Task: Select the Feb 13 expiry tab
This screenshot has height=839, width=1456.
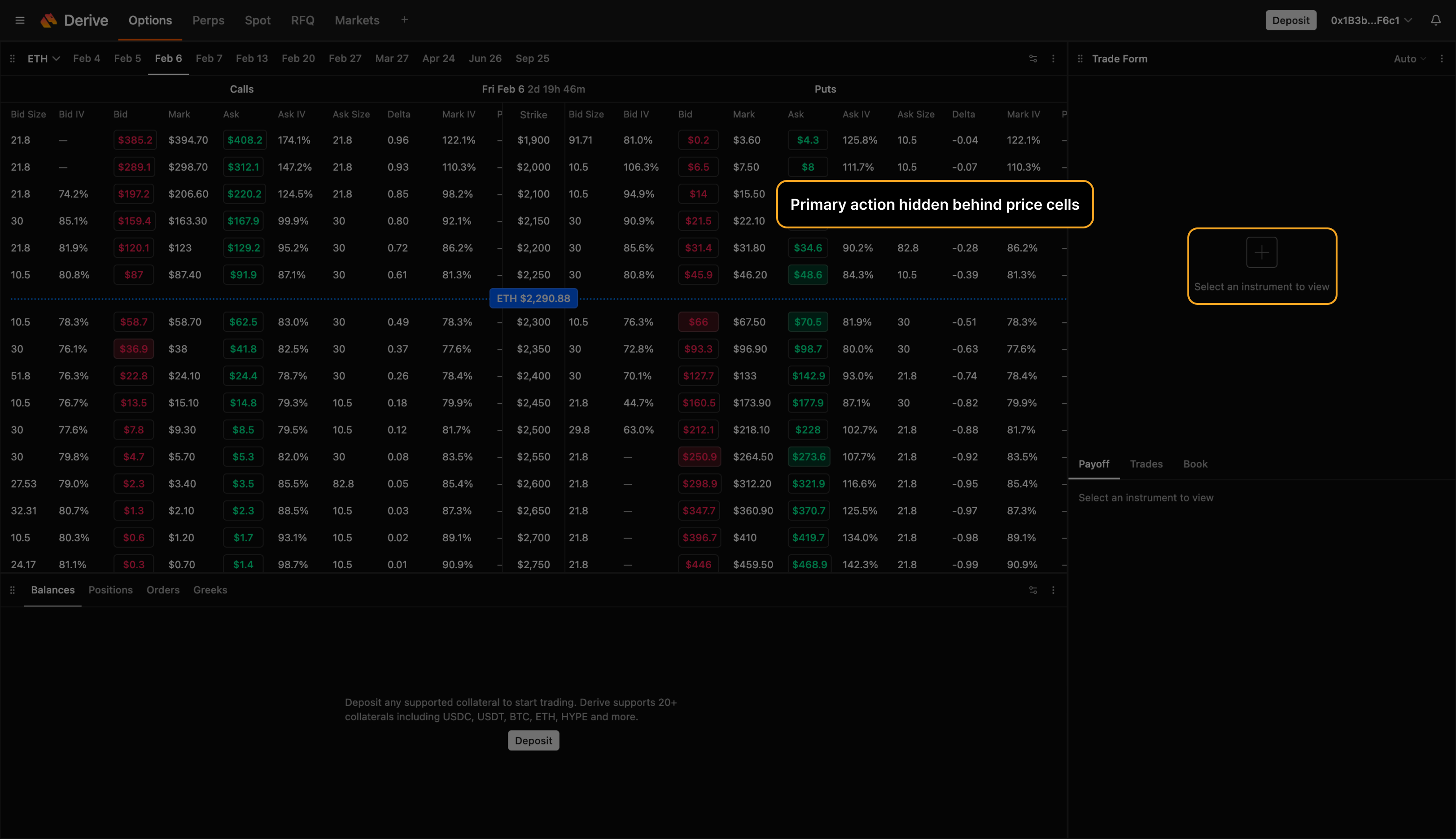Action: point(252,59)
